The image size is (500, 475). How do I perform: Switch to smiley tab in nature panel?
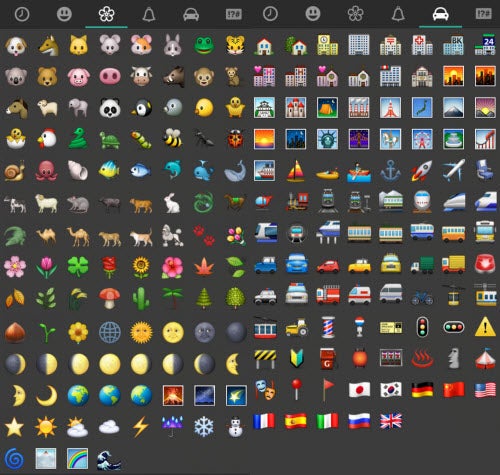tap(64, 14)
